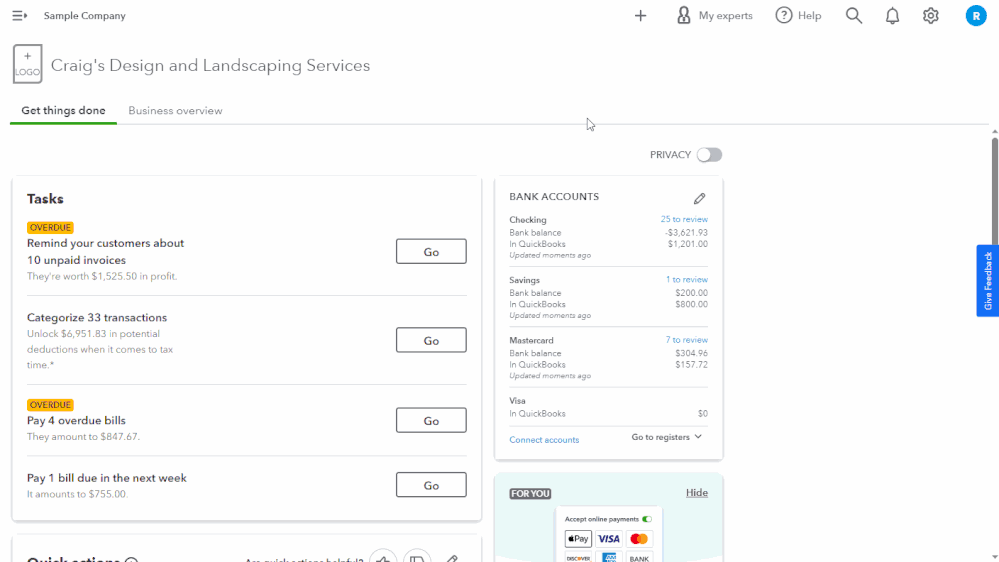Click Pay 4 overdue bills task text

coord(76,421)
